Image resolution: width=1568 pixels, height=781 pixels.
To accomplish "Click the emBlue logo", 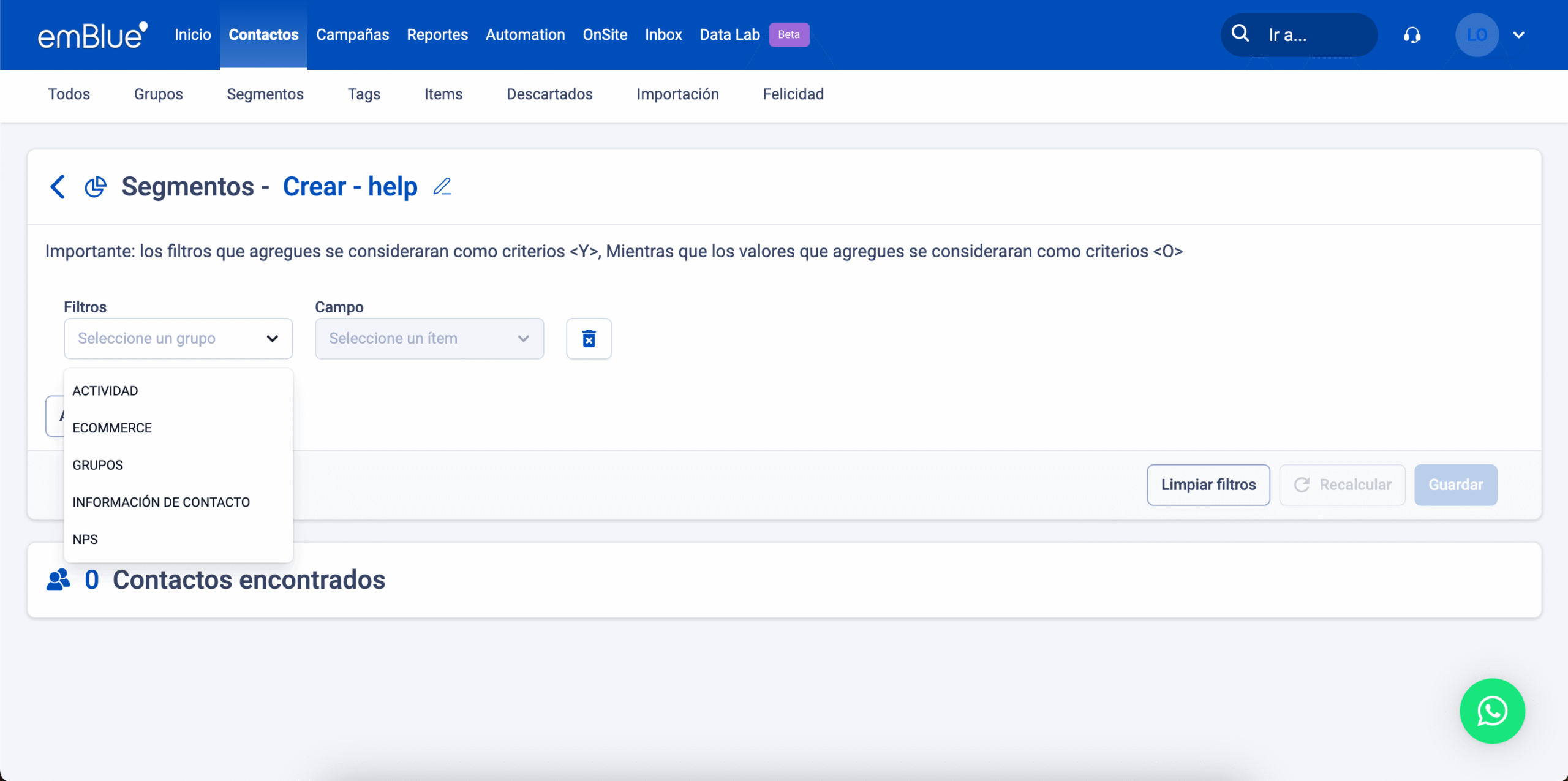I will coord(92,35).
